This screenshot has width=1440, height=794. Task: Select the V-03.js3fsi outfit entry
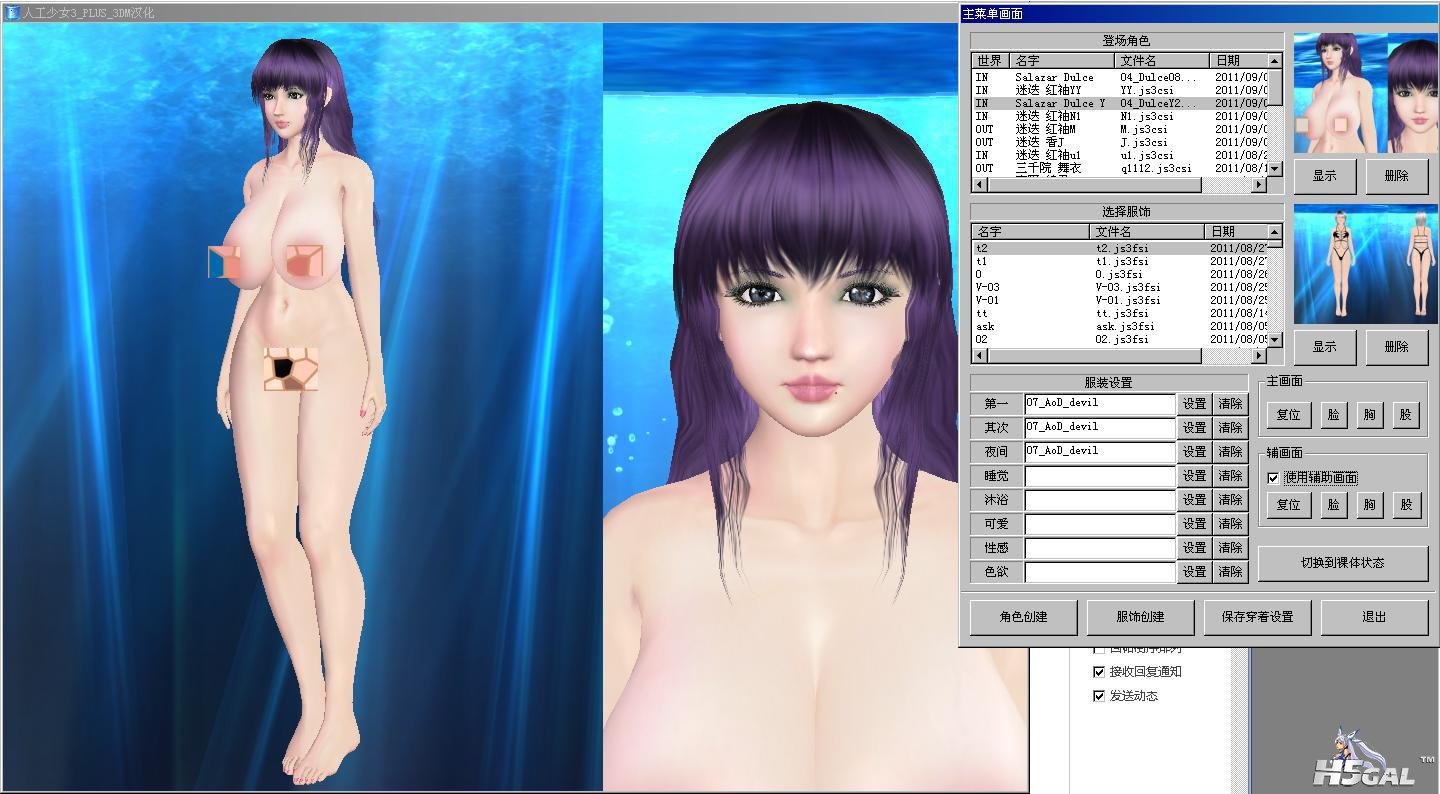pyautogui.click(x=1120, y=287)
